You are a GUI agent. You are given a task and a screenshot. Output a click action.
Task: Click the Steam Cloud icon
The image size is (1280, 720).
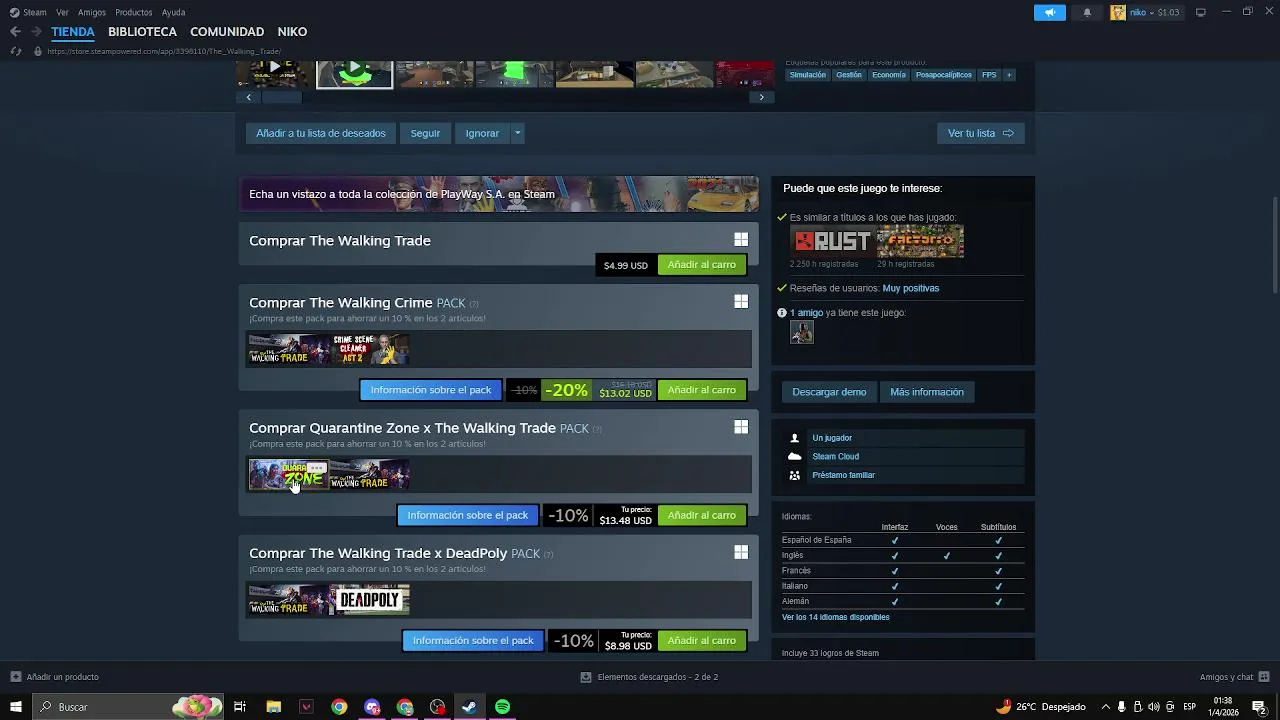point(795,456)
